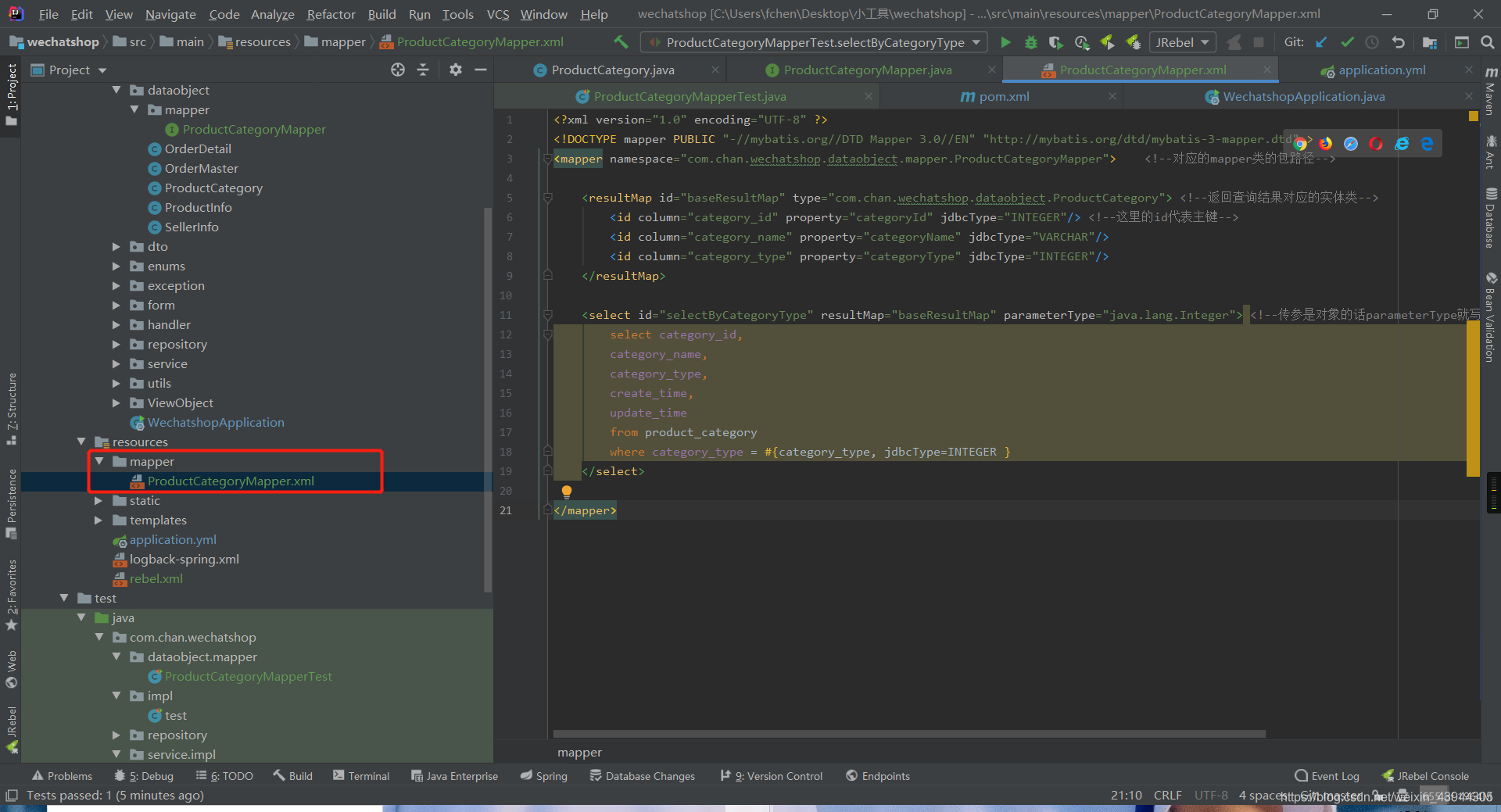Open the Terminal tool window
This screenshot has width=1501, height=812.
(x=360, y=776)
